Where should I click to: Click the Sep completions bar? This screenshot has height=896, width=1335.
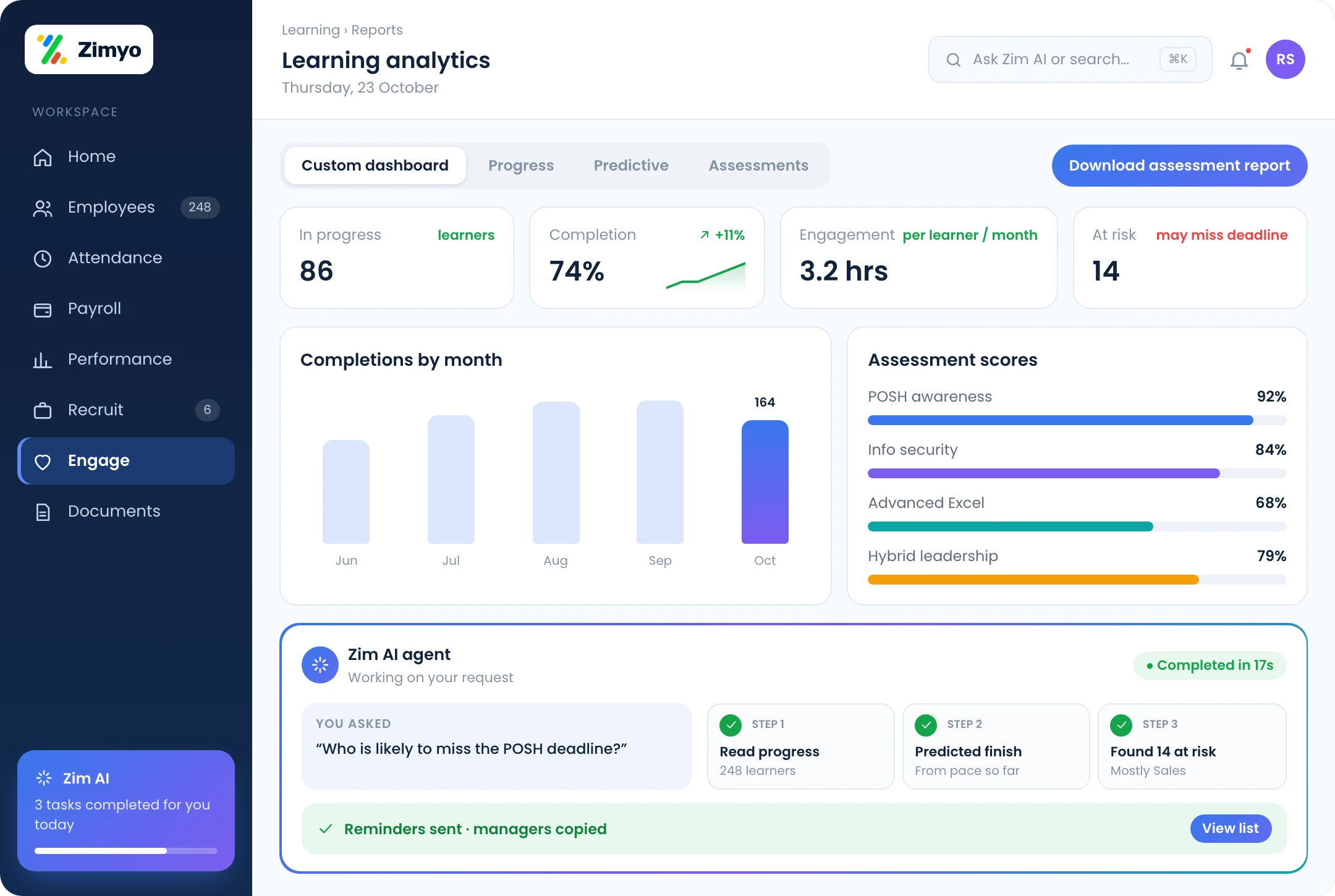(x=660, y=472)
